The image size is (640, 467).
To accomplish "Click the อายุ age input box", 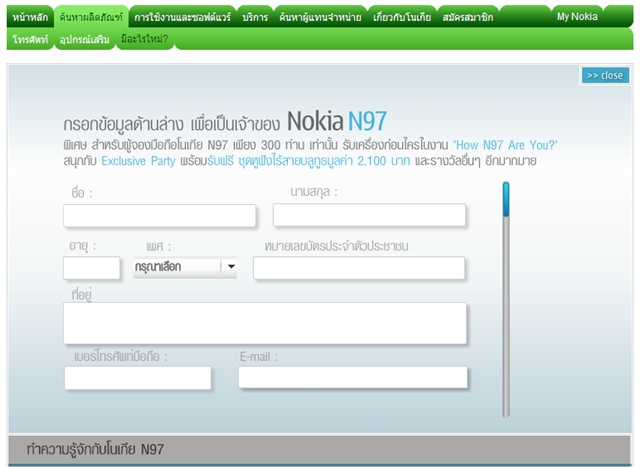I will coord(91,268).
